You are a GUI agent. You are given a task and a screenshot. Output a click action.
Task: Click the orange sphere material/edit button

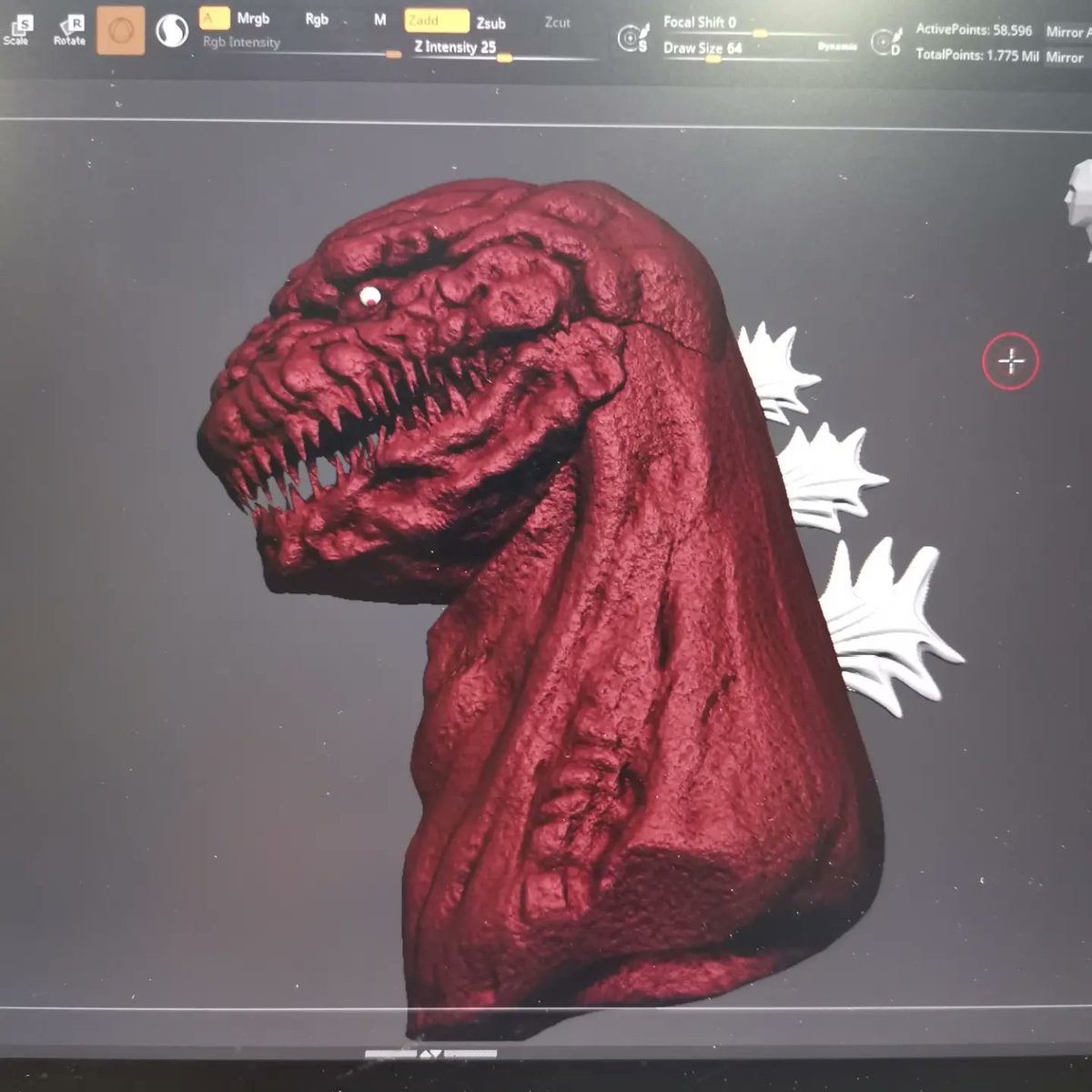point(120,32)
